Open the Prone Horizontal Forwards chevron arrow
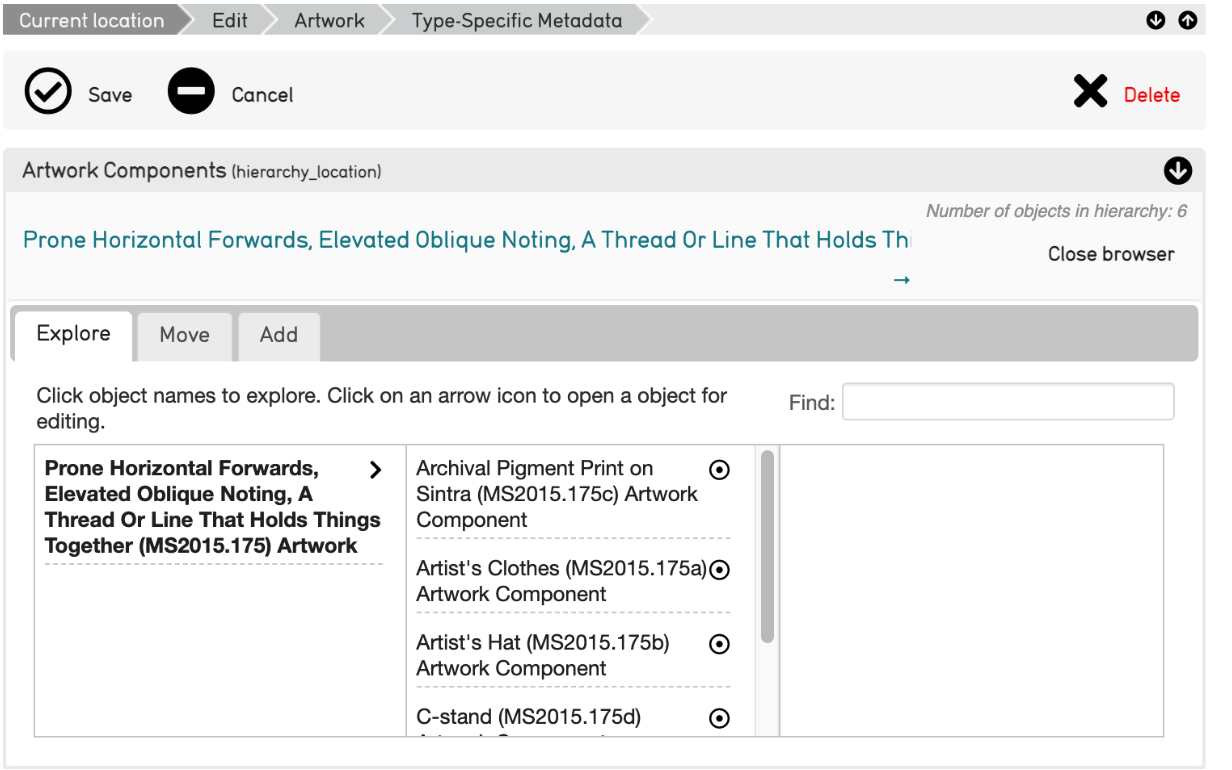Image resolution: width=1232 pixels, height=770 pixels. [x=376, y=470]
